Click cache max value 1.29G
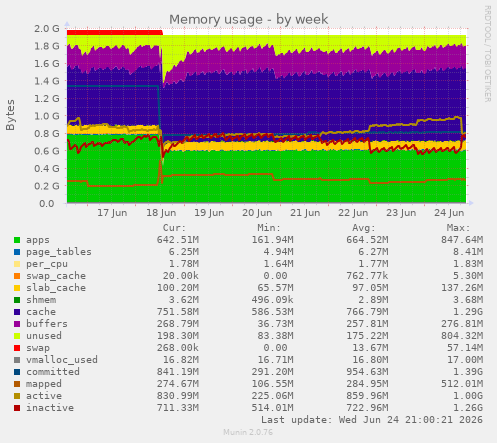This screenshot has height=443, width=497. click(x=468, y=312)
